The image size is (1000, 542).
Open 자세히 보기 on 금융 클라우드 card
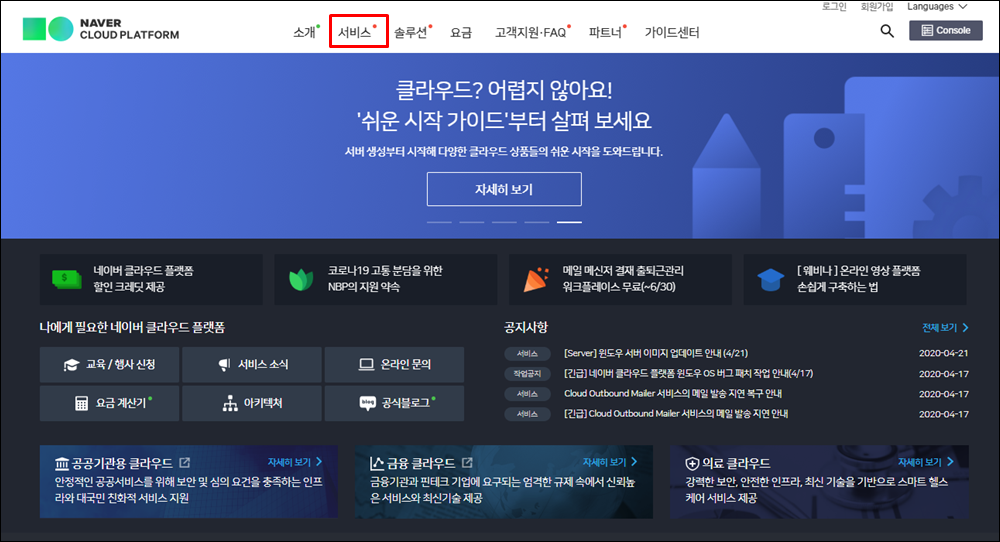pyautogui.click(x=610, y=462)
